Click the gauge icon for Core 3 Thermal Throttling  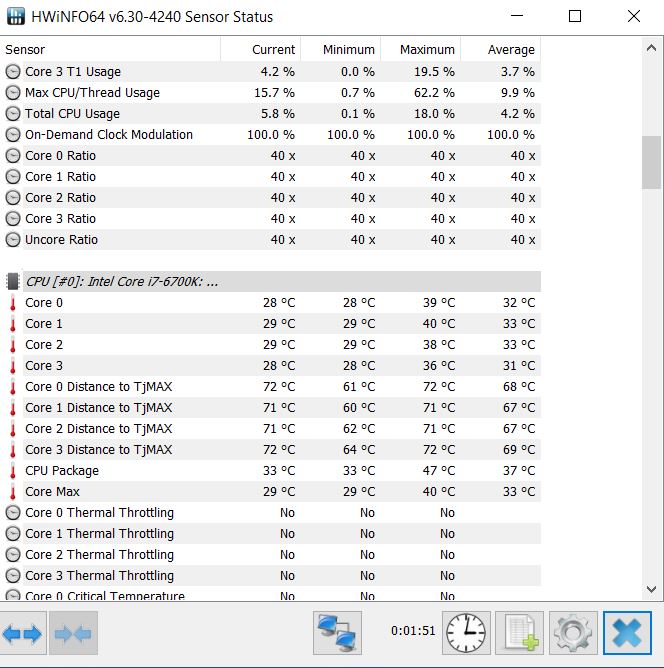[13, 576]
